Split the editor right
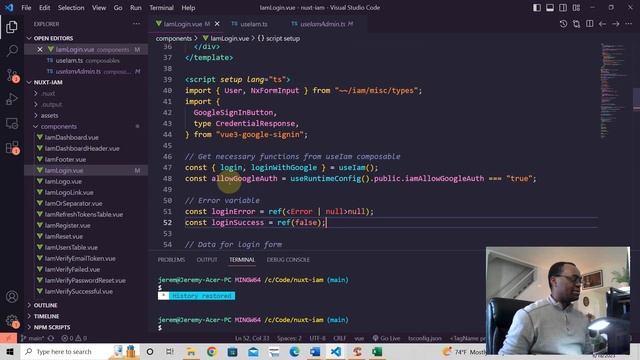Viewport: 640px width, 360px height. pyautogui.click(x=589, y=24)
